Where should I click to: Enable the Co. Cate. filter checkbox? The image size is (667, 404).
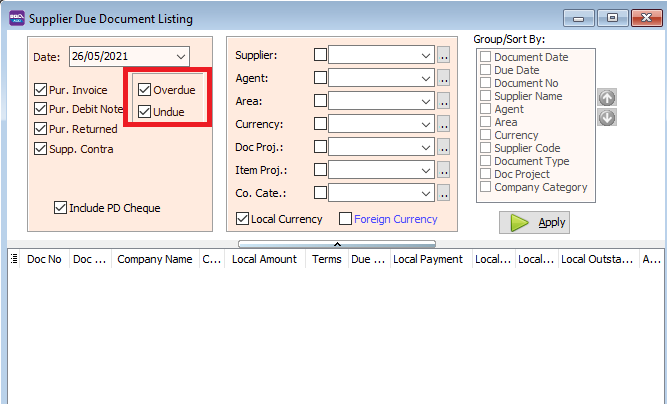coord(320,192)
